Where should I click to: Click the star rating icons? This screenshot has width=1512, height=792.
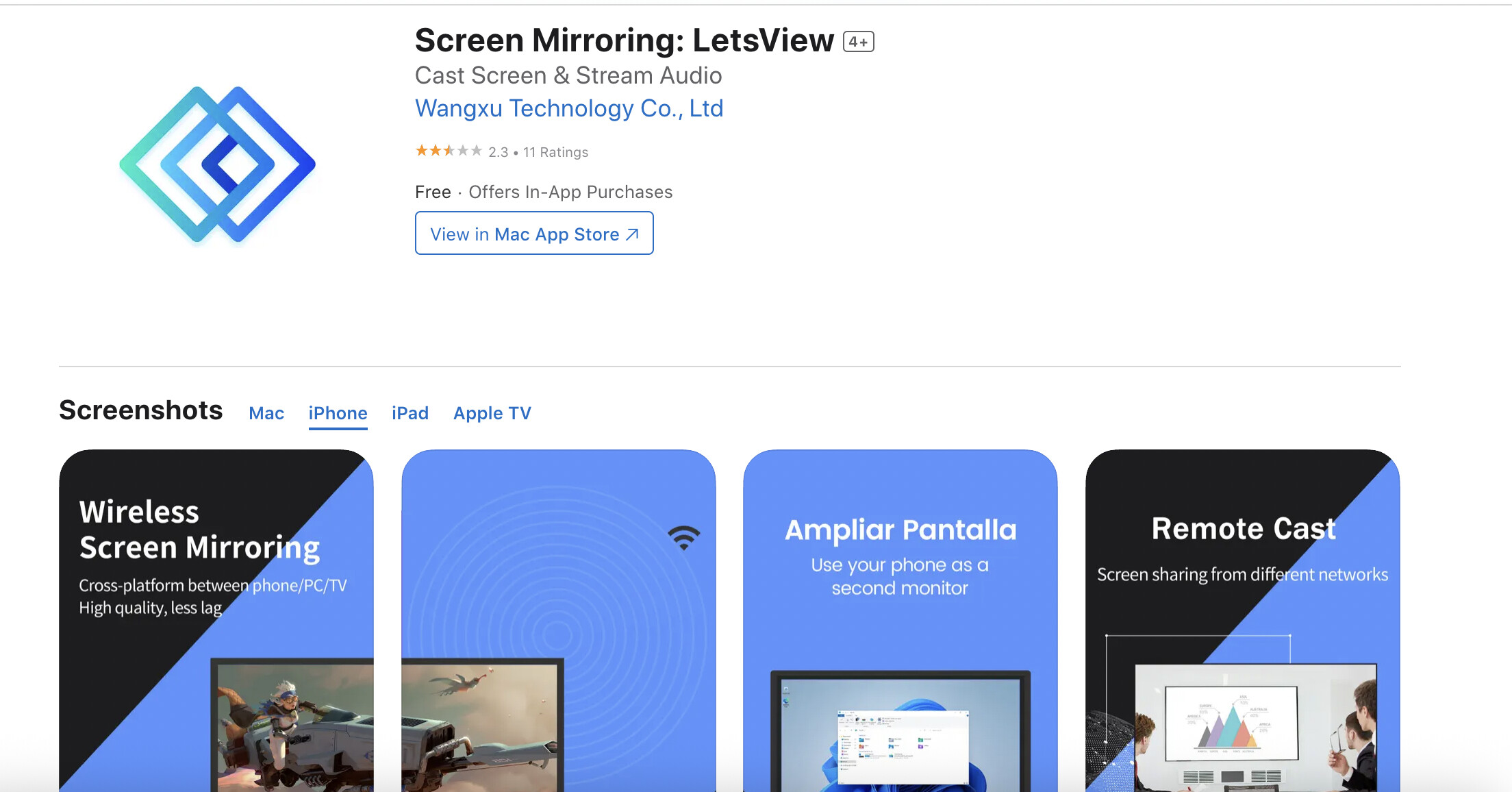pos(449,151)
